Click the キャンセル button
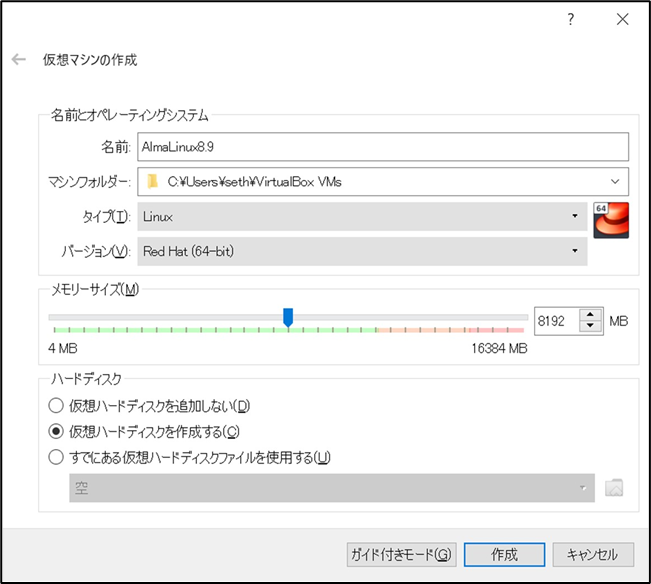Image resolution: width=651 pixels, height=584 pixels. point(593,555)
